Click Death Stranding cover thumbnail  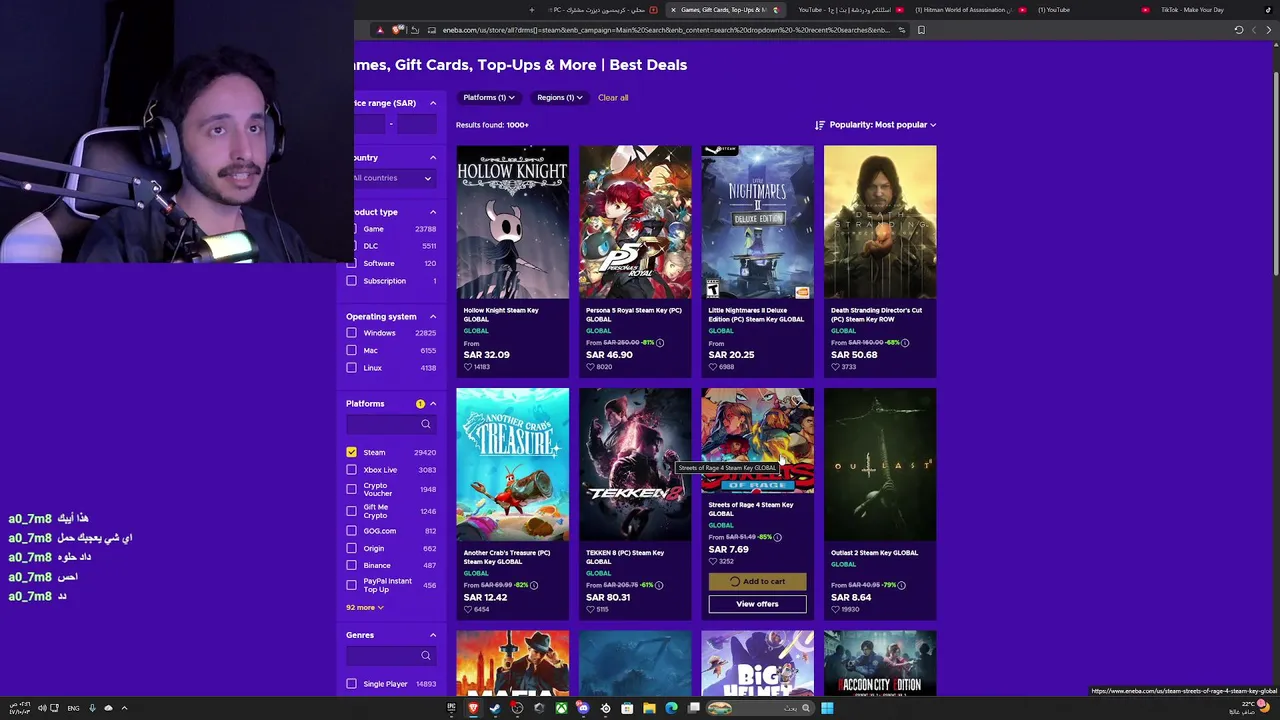pyautogui.click(x=880, y=222)
